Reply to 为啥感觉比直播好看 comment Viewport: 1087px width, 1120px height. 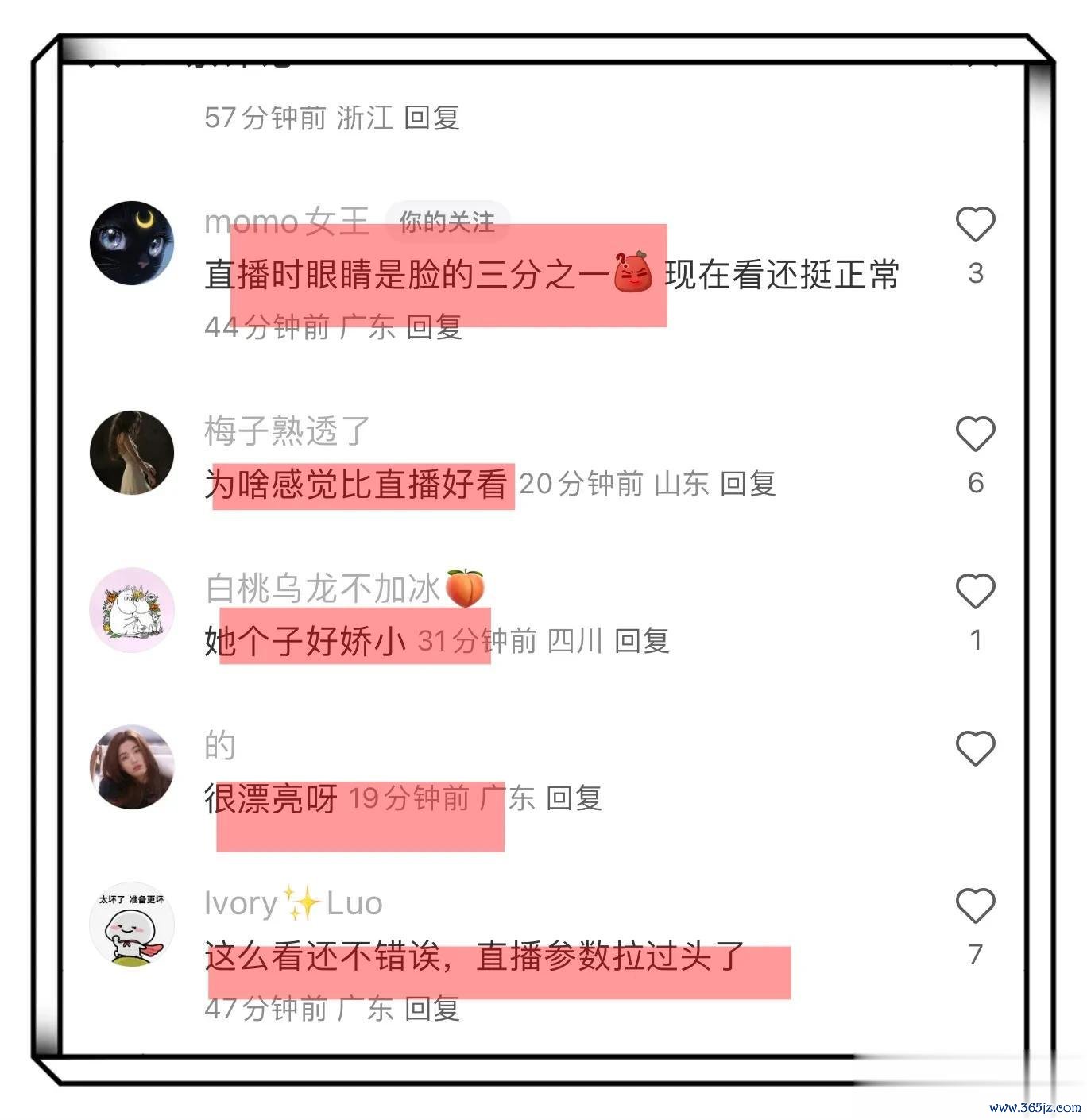[748, 483]
